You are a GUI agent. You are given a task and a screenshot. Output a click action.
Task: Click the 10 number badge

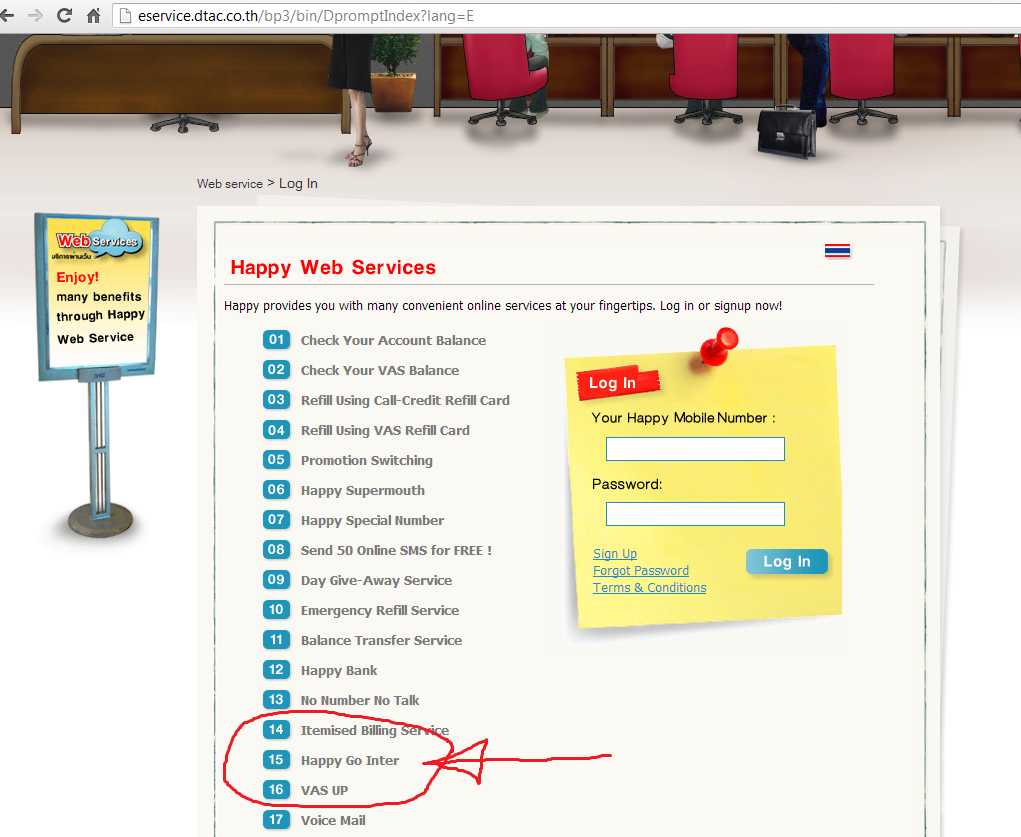pyautogui.click(x=276, y=610)
